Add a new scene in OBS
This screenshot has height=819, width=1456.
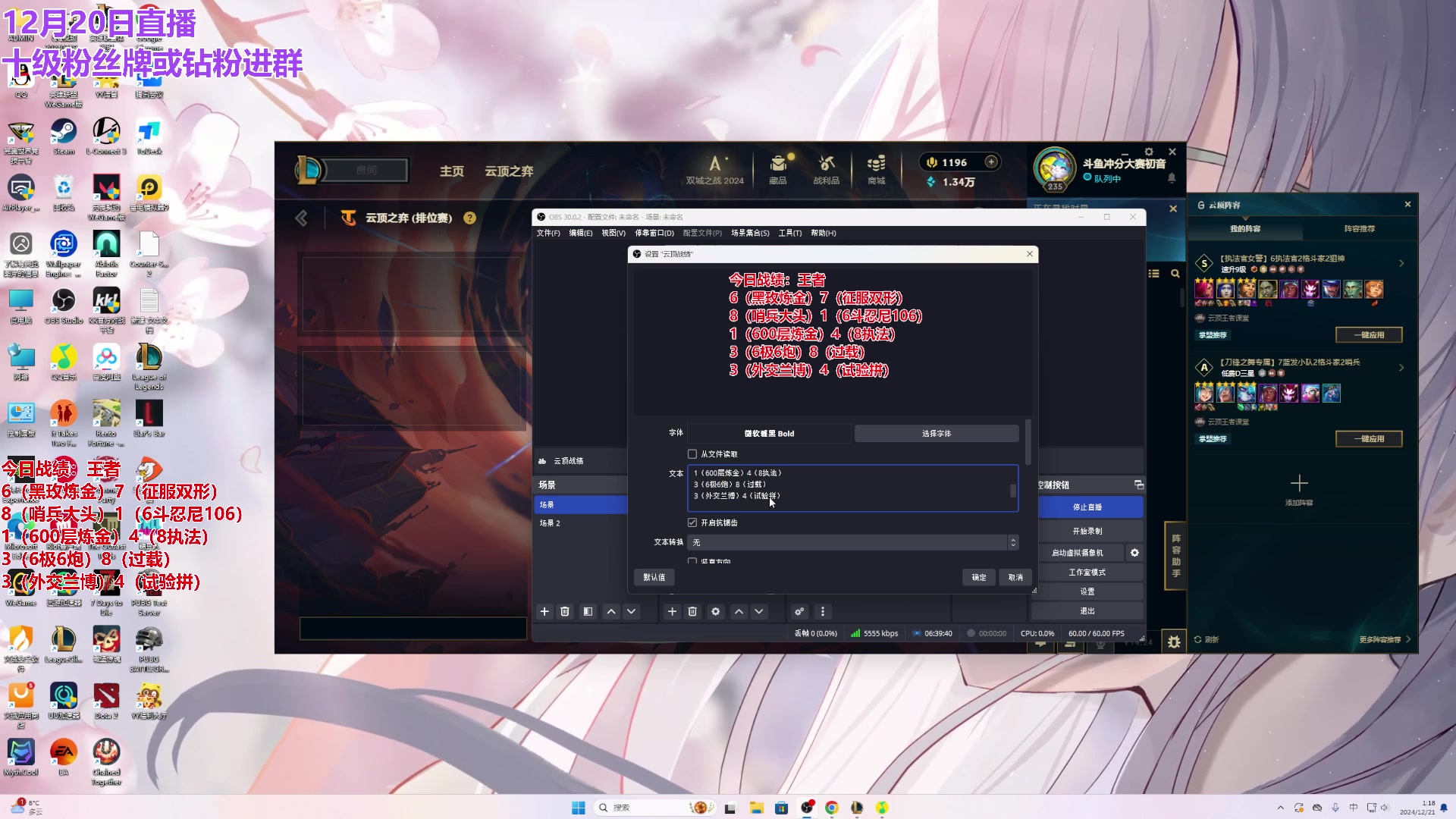pos(544,612)
